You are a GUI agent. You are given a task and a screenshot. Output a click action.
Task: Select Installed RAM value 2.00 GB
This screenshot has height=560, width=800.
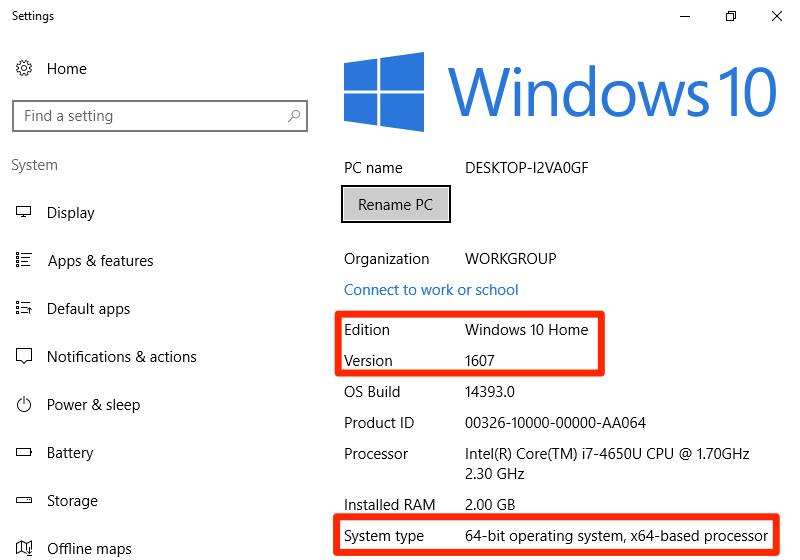(x=490, y=505)
